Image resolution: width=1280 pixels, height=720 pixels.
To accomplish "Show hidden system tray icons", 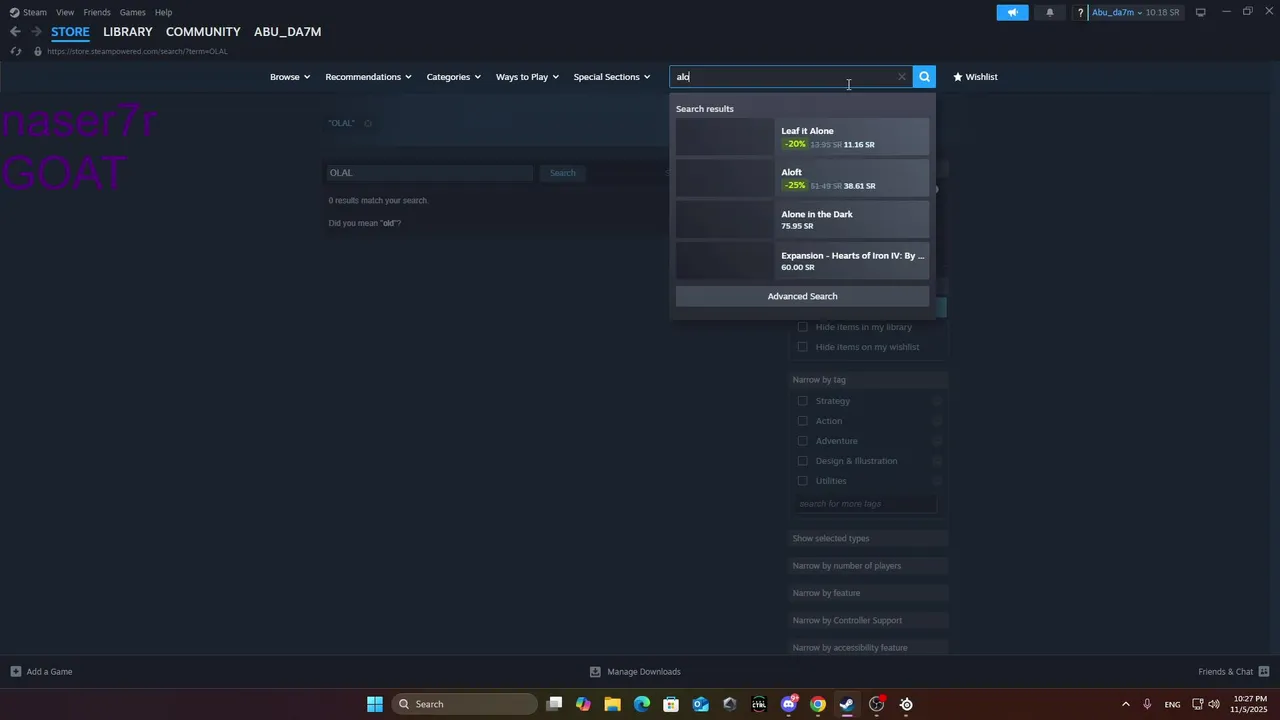I will click(1125, 704).
